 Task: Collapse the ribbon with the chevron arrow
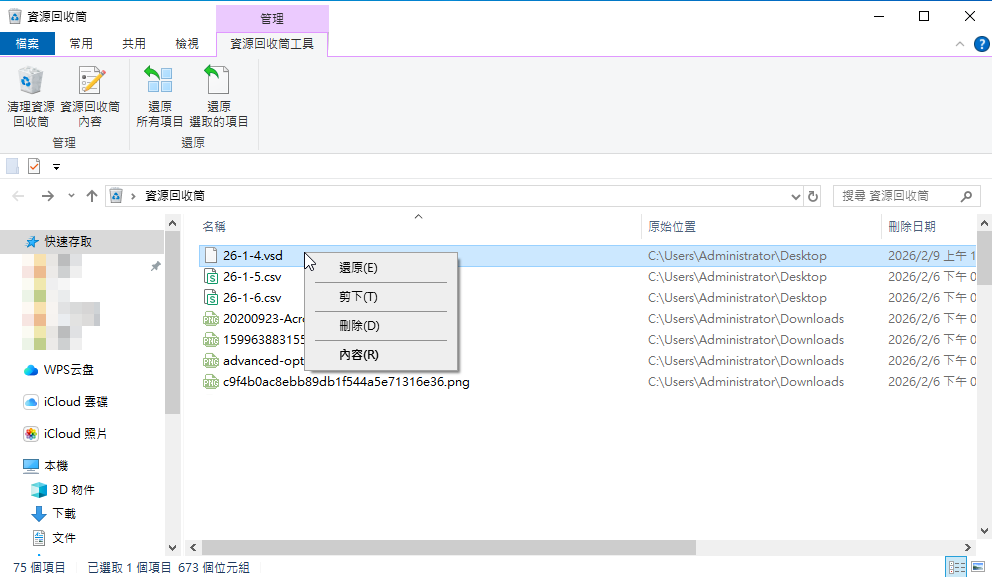click(958, 44)
